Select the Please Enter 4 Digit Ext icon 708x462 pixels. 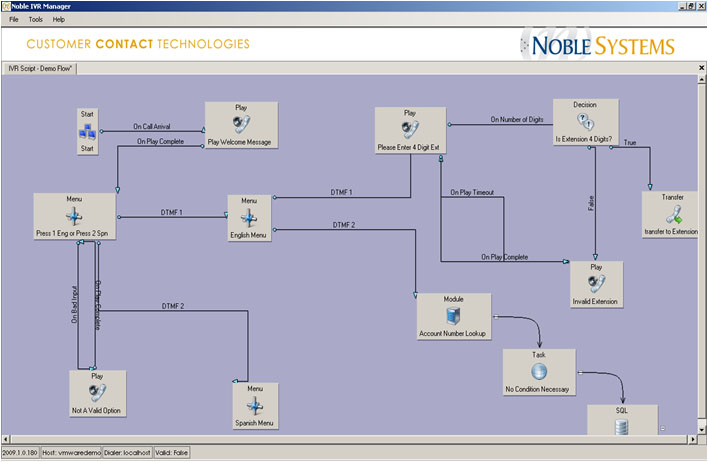(x=410, y=130)
